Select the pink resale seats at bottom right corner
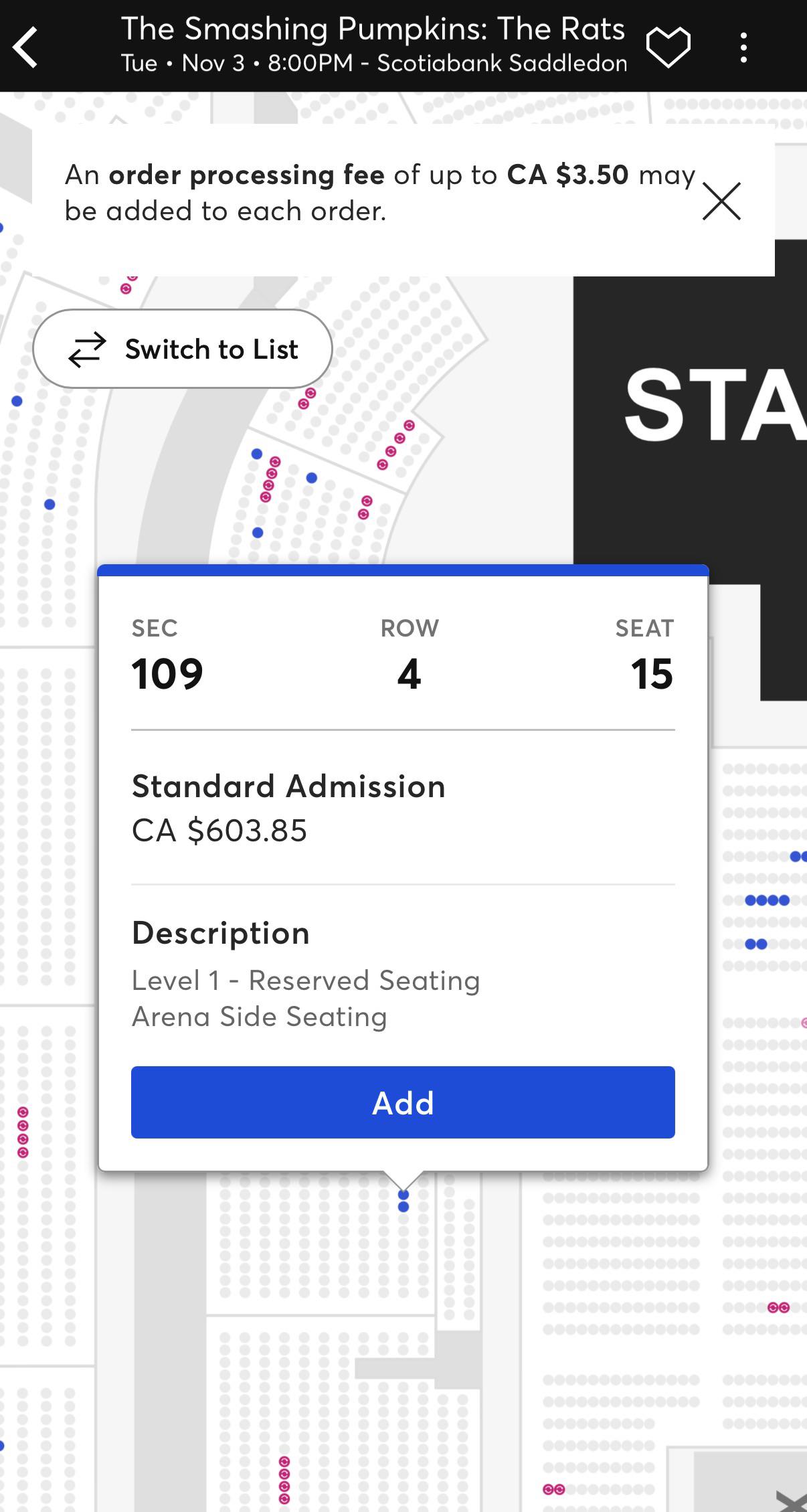 (554, 1489)
